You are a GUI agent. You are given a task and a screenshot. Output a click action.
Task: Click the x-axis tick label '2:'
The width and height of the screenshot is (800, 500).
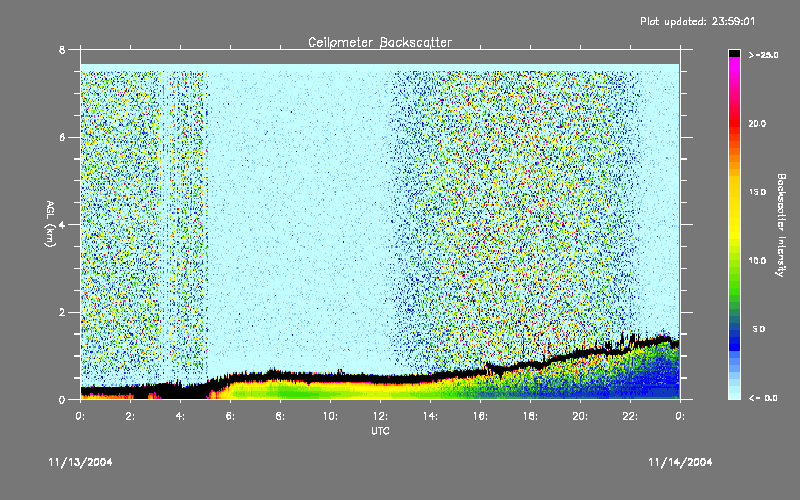tap(130, 416)
